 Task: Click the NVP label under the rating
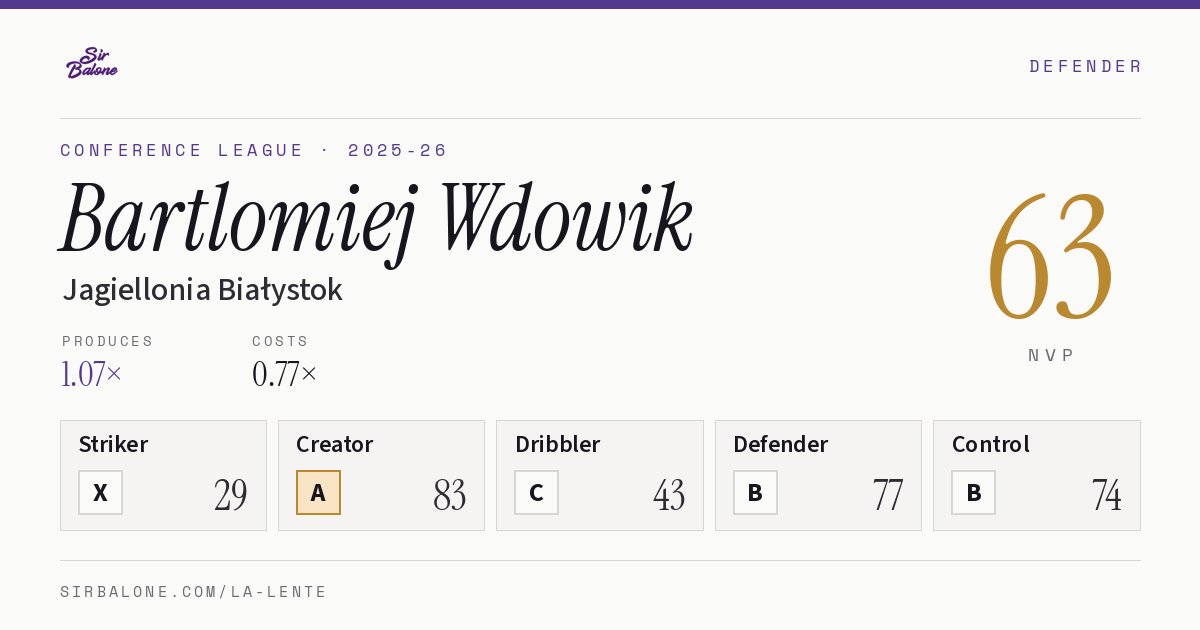(1051, 355)
